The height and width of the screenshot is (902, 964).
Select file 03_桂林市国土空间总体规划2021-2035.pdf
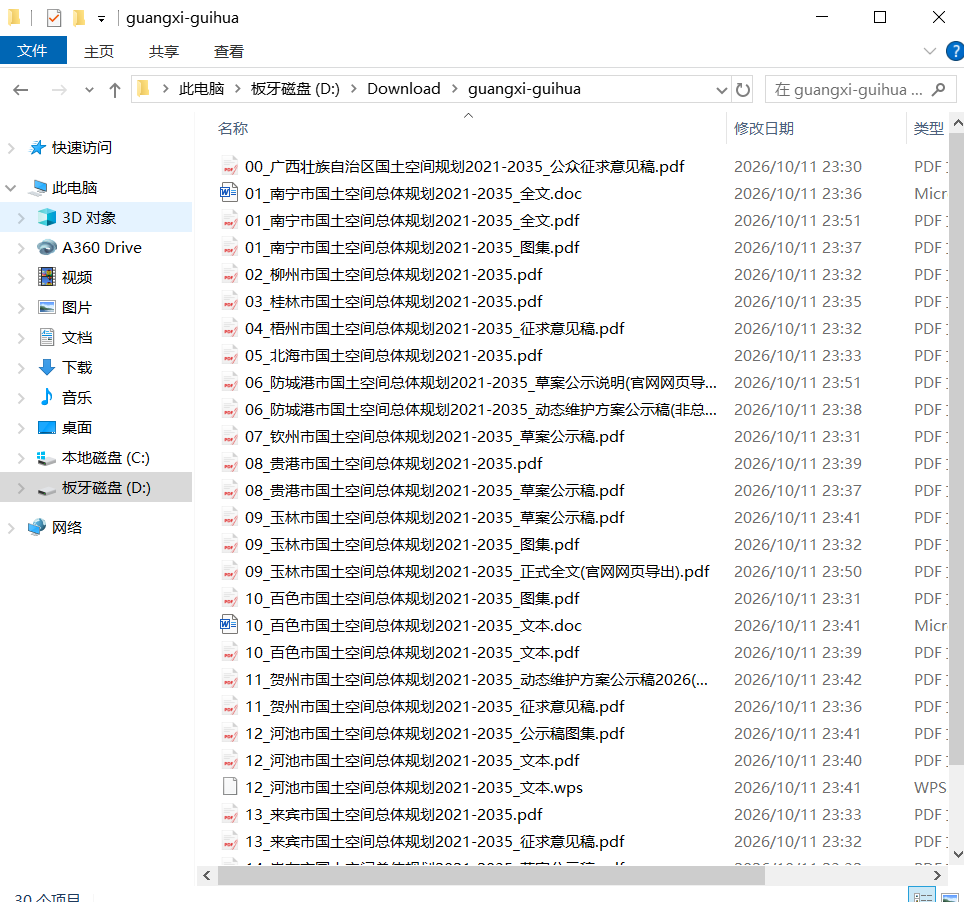(x=393, y=301)
